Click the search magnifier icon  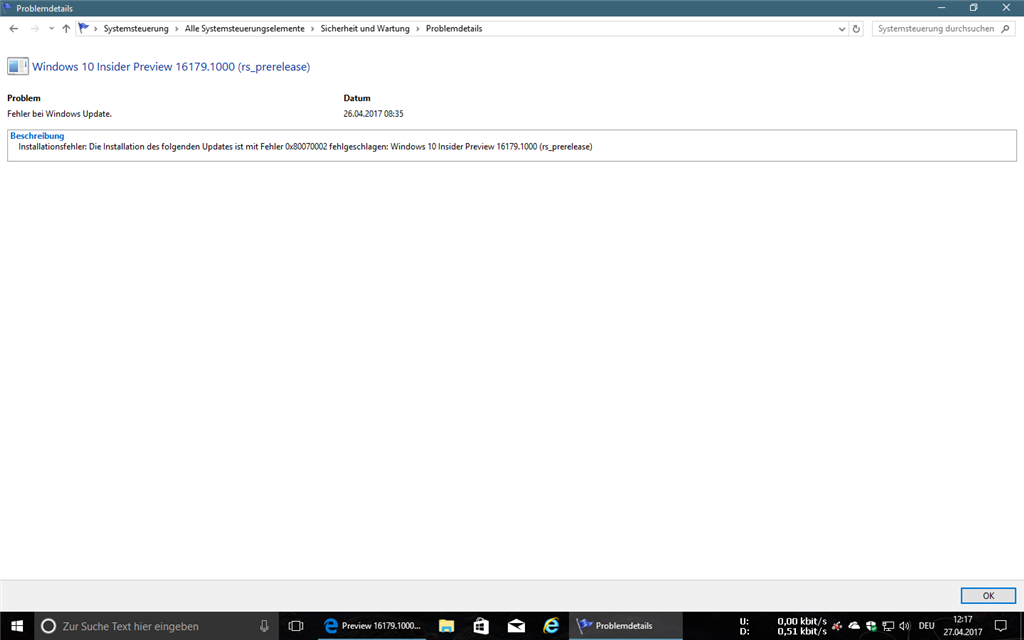pyautogui.click(x=1006, y=29)
